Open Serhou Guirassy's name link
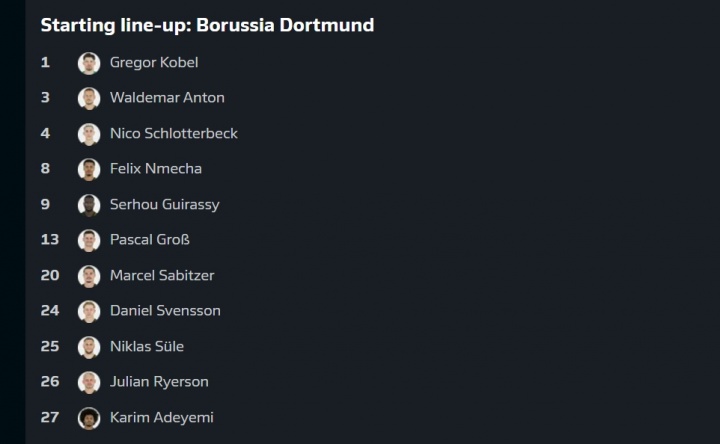Image resolution: width=720 pixels, height=444 pixels. point(164,205)
